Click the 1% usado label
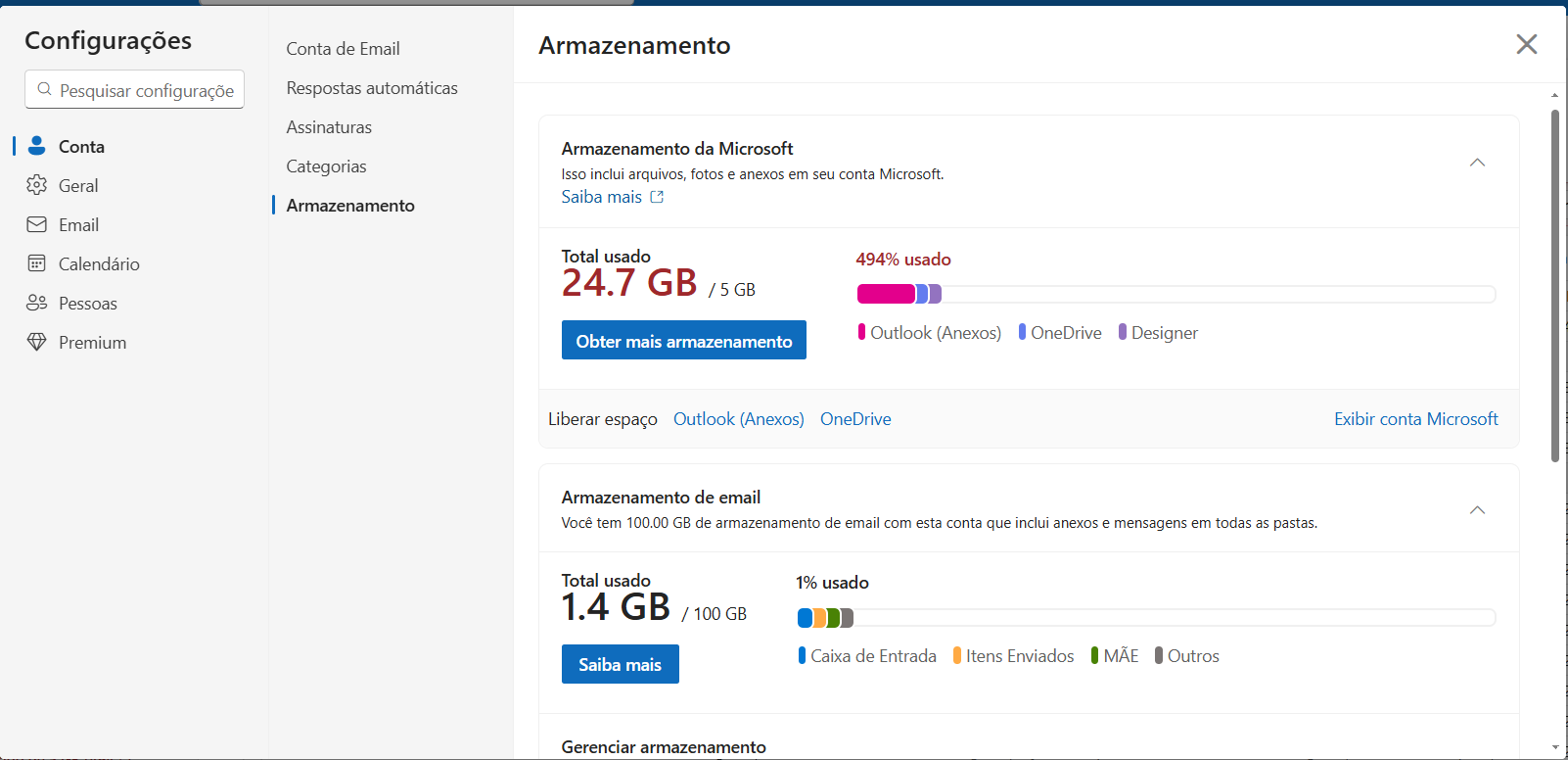 (832, 583)
